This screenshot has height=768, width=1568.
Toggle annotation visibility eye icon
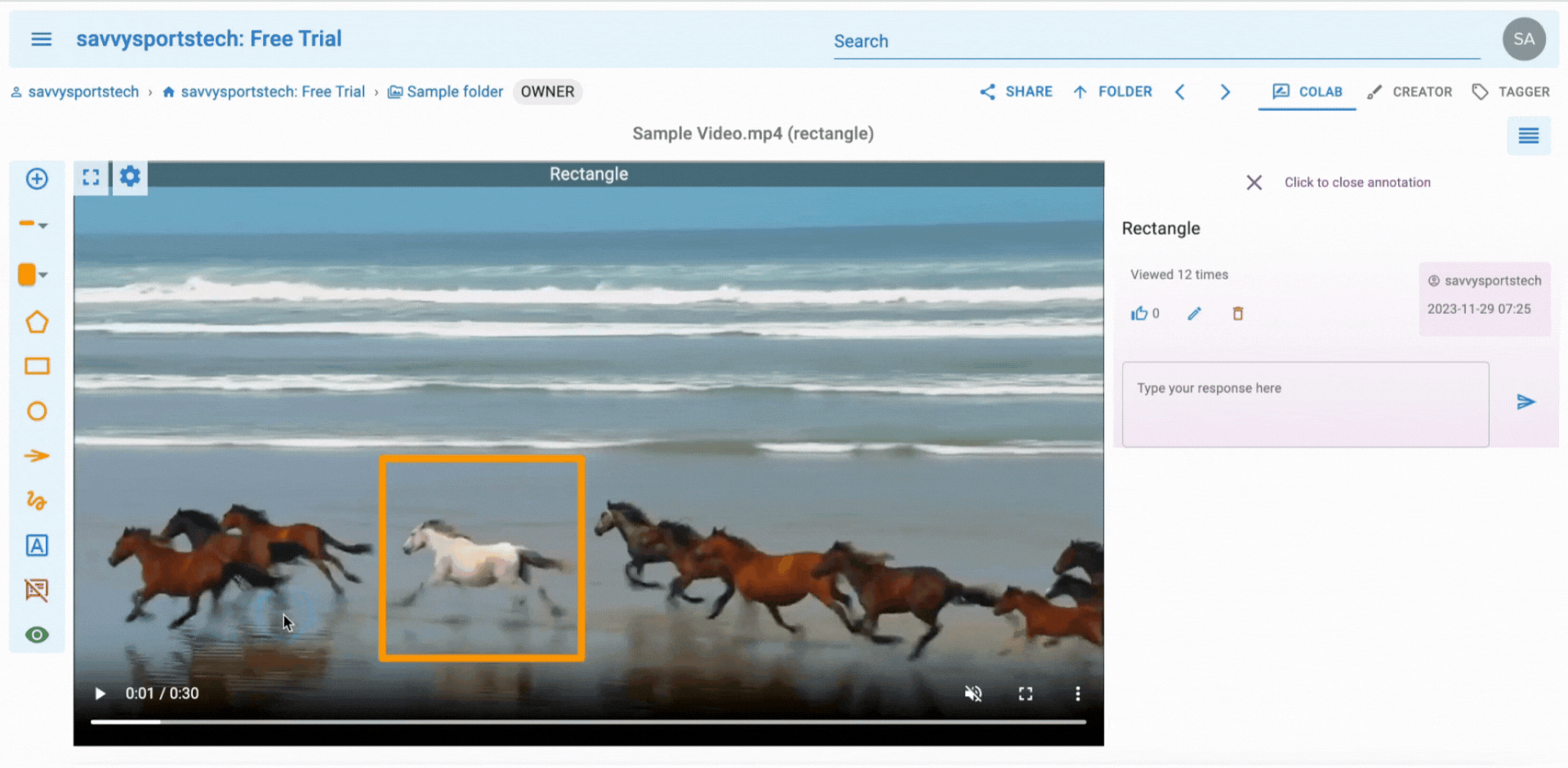point(37,635)
